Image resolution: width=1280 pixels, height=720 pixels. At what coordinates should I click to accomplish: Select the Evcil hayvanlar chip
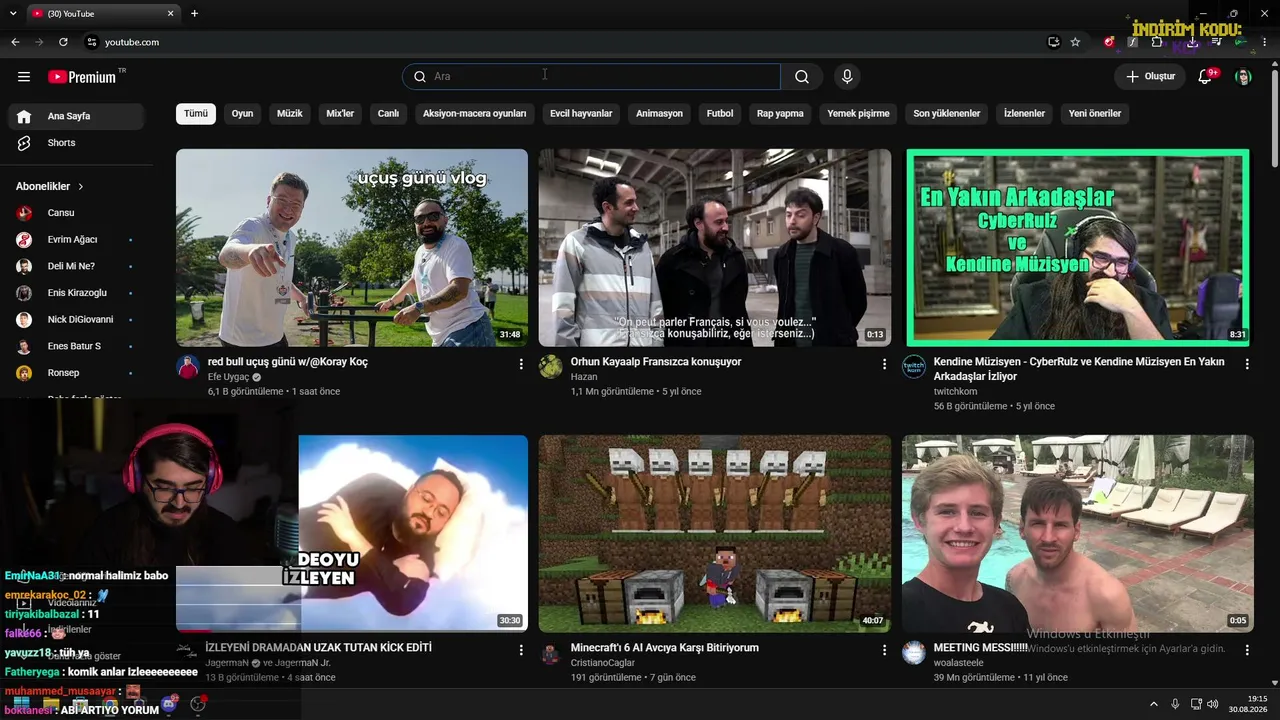pyautogui.click(x=581, y=114)
